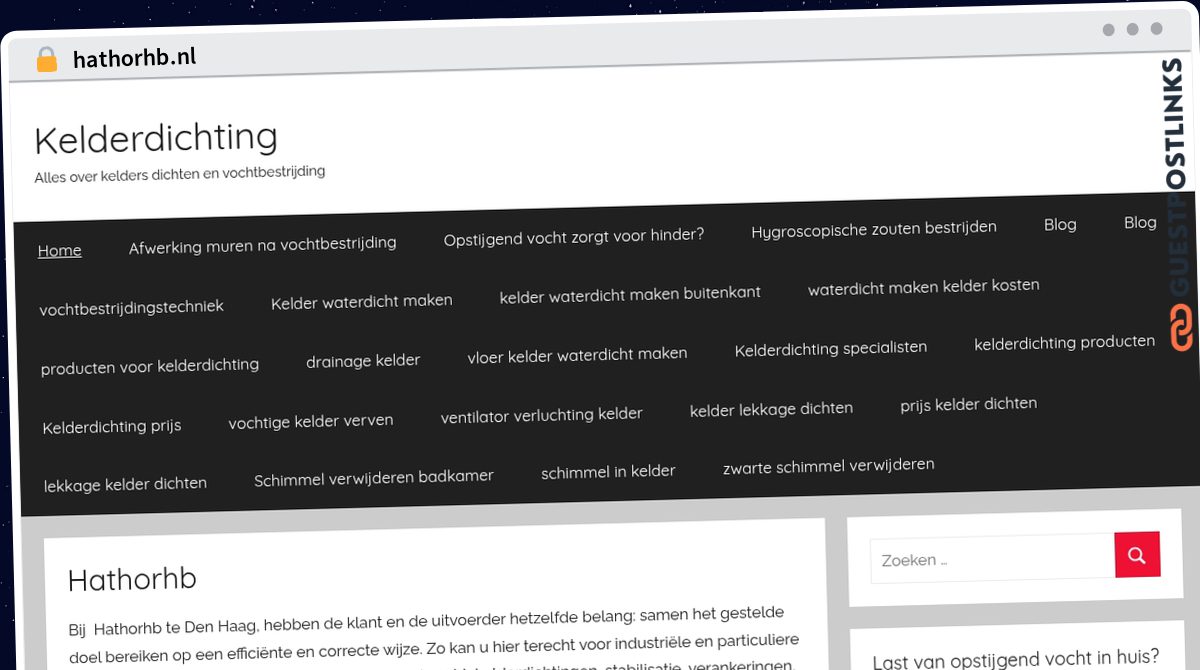Open the Kelderdichting site title link
The width and height of the screenshot is (1200, 670).
156,138
